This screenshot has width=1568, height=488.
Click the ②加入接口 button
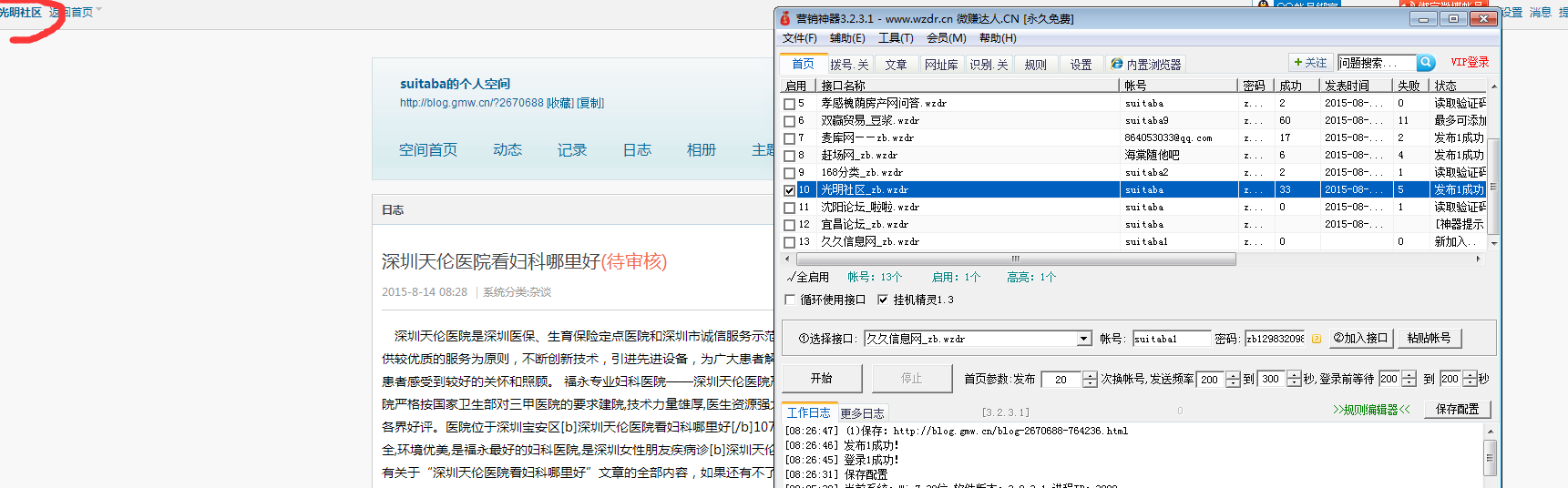click(1360, 338)
